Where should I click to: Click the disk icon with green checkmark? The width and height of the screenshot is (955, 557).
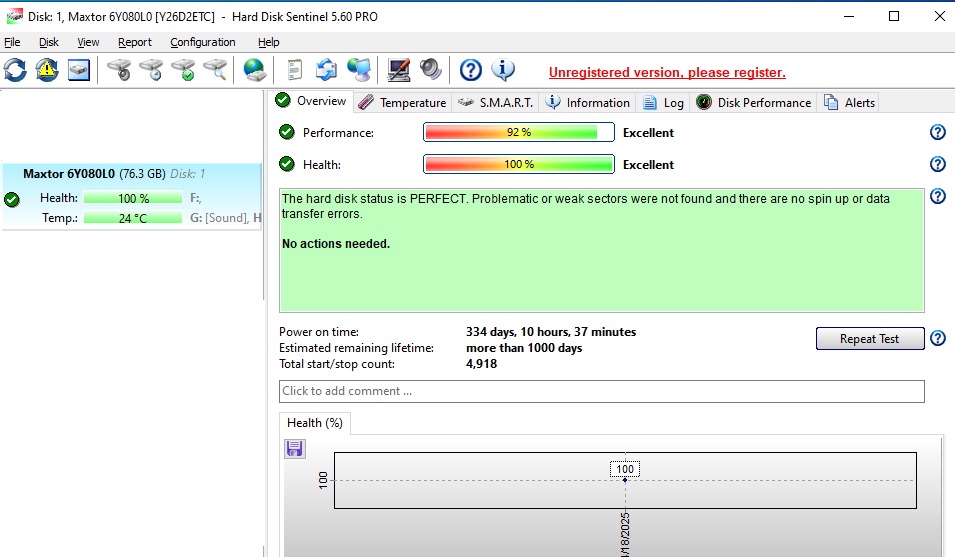coord(183,70)
